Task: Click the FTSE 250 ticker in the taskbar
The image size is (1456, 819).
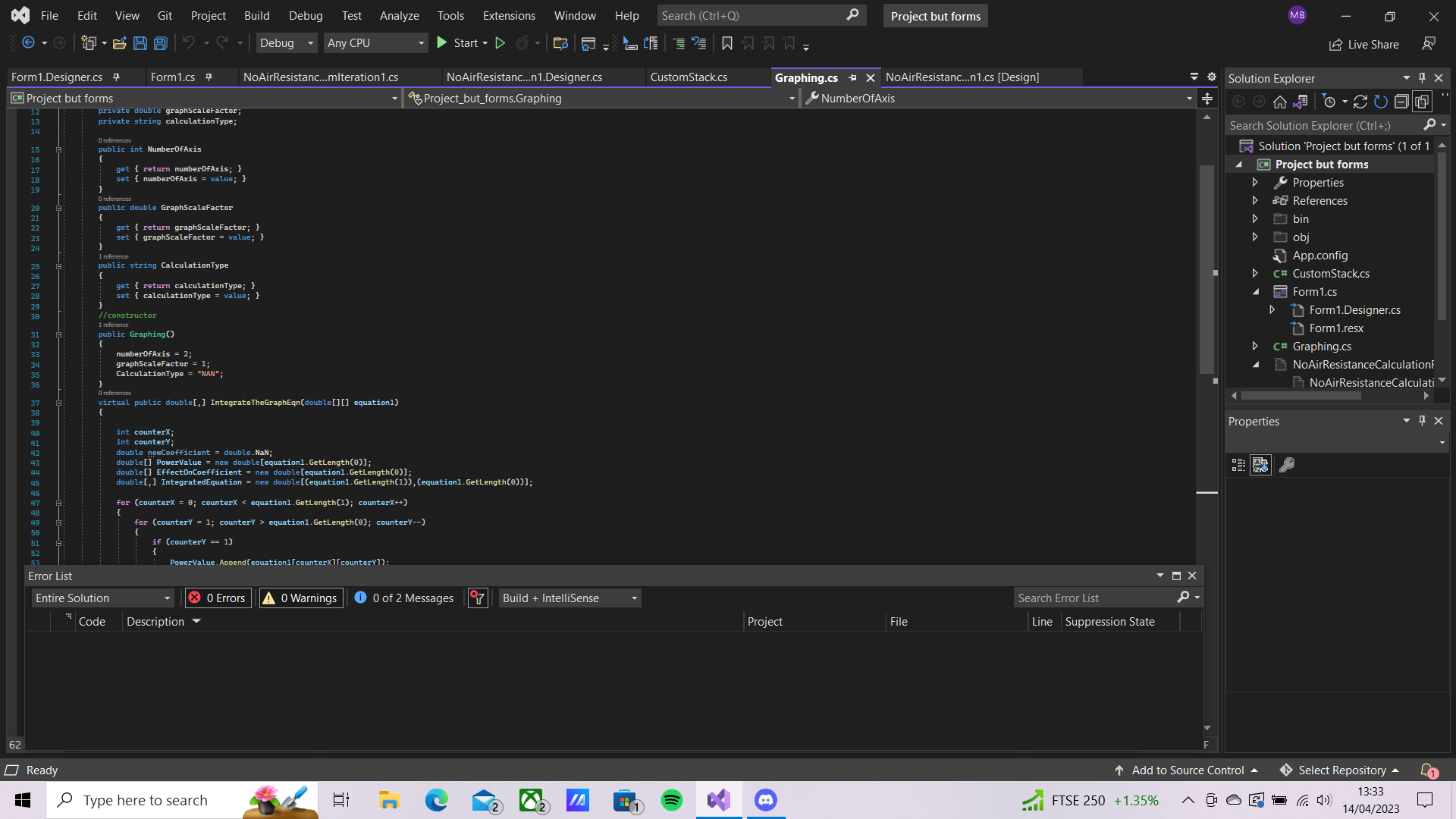Action: [x=1092, y=800]
